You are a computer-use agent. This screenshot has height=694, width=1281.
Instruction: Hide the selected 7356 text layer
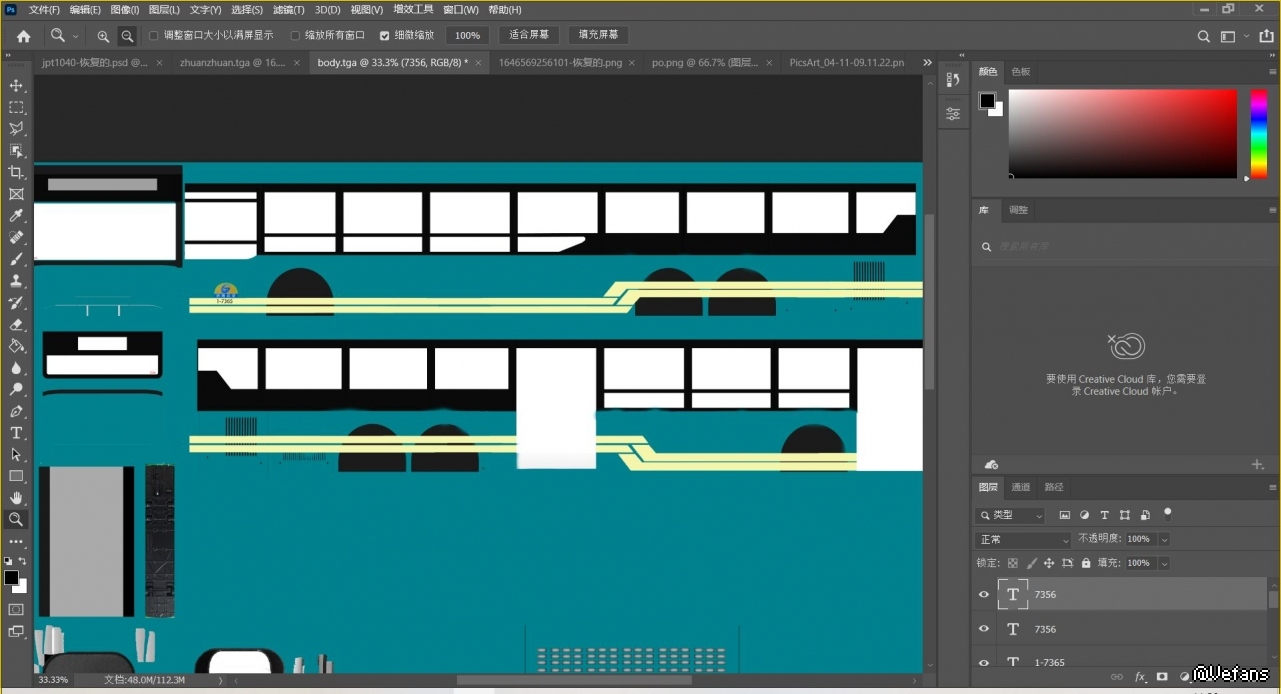pos(983,594)
